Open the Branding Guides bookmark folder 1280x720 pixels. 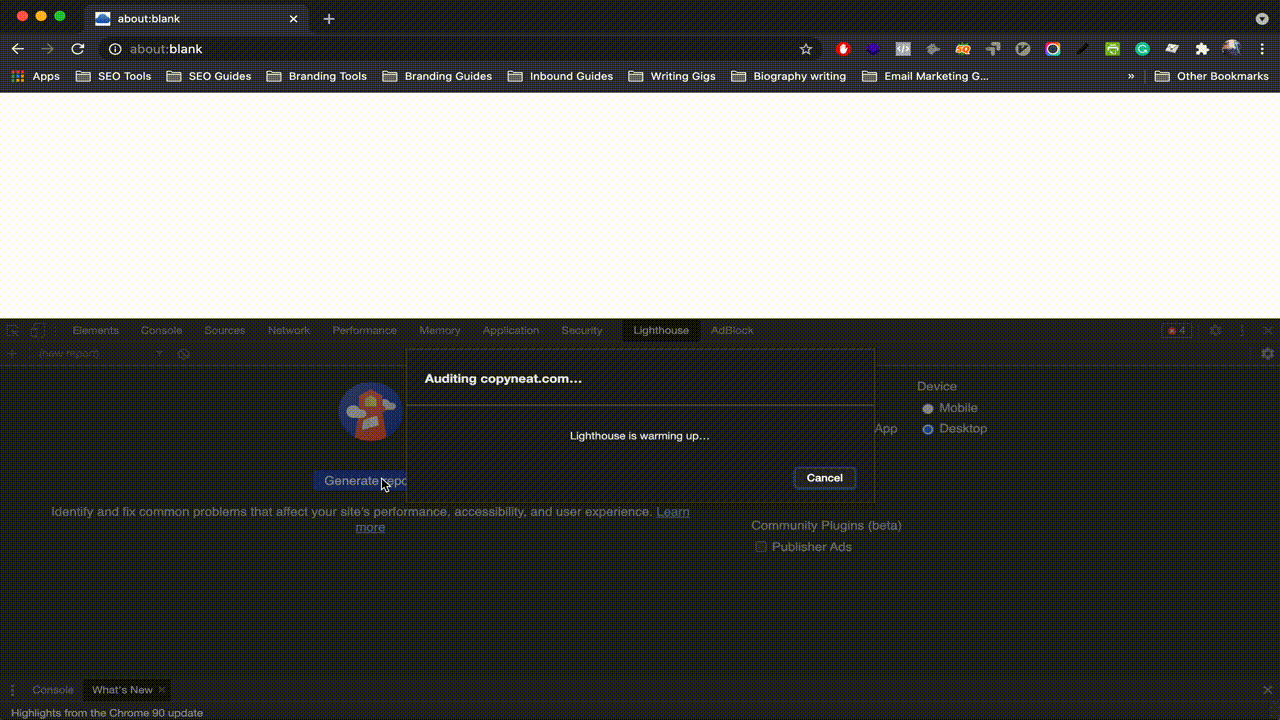click(437, 76)
